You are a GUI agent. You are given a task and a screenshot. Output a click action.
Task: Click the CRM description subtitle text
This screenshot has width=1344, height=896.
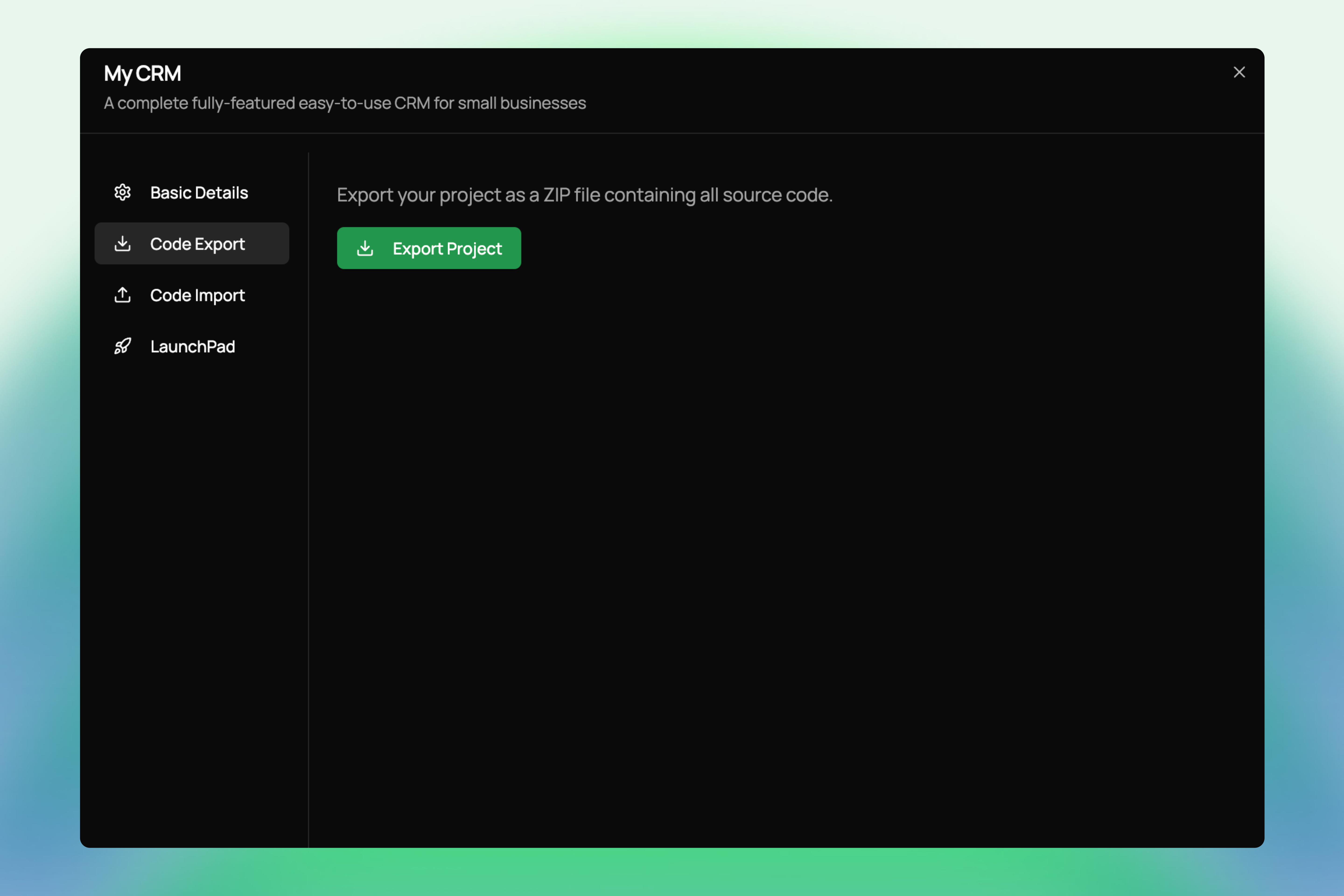345,103
